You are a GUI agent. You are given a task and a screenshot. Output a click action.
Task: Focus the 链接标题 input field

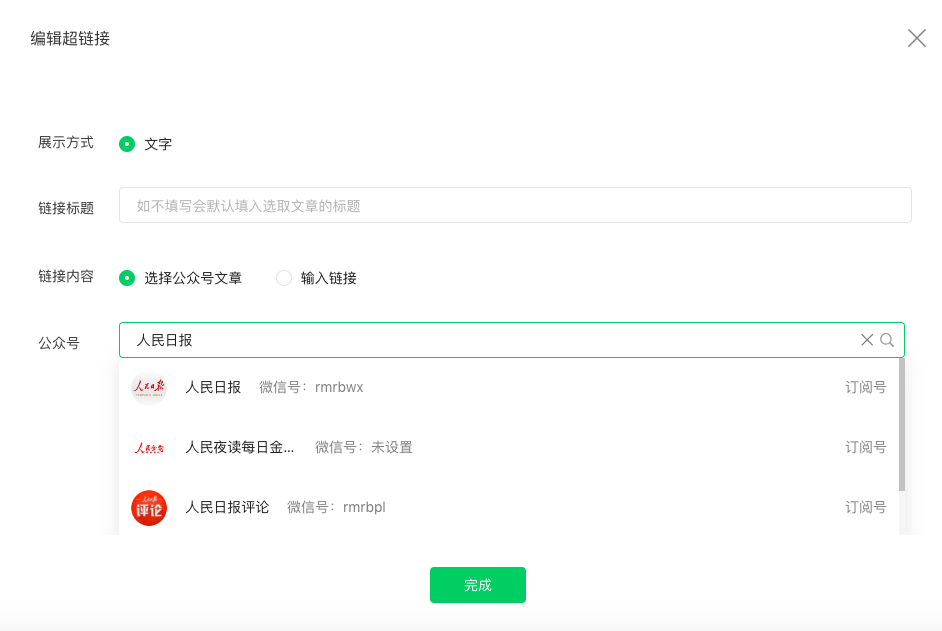(515, 206)
